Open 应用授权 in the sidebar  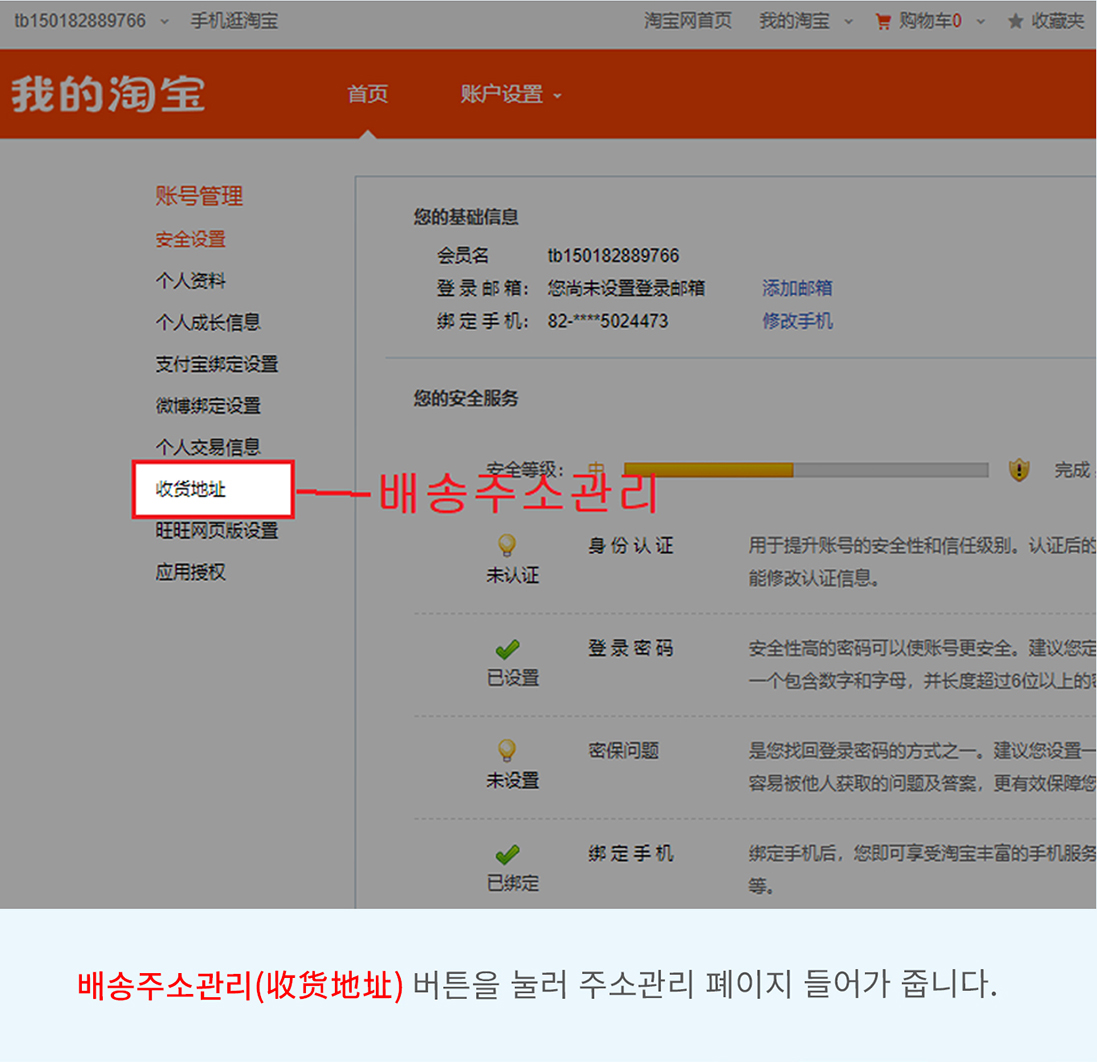[190, 572]
